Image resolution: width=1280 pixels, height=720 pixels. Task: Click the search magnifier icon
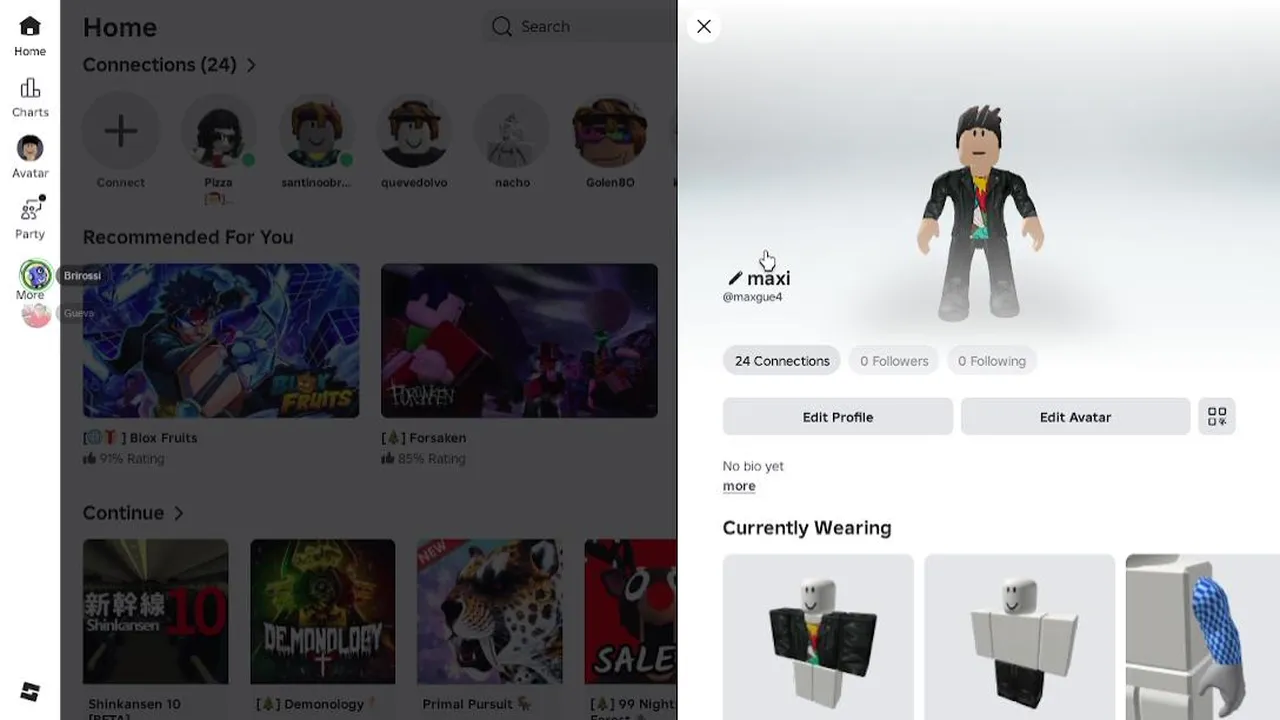pyautogui.click(x=502, y=26)
